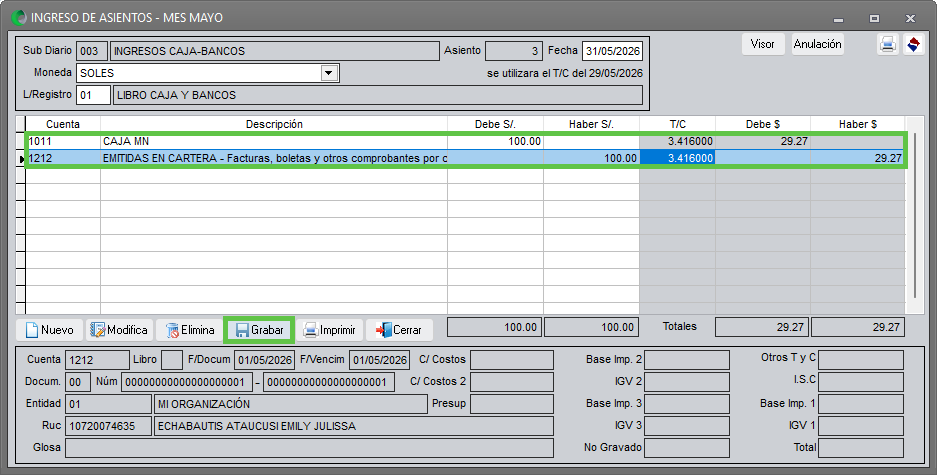
Task: Click the Nuevo button
Action: 50,330
